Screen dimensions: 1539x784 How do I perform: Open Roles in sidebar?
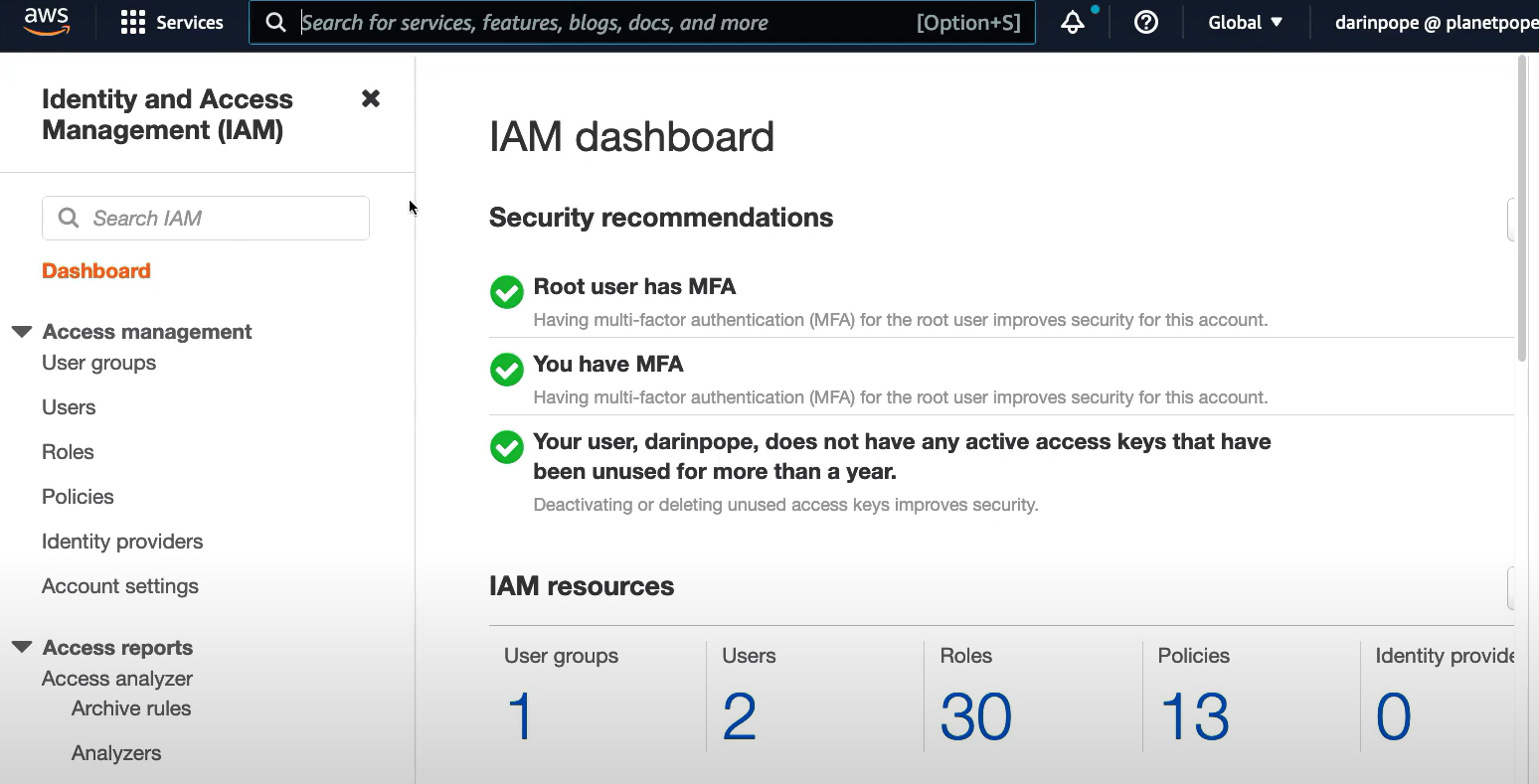pos(68,452)
